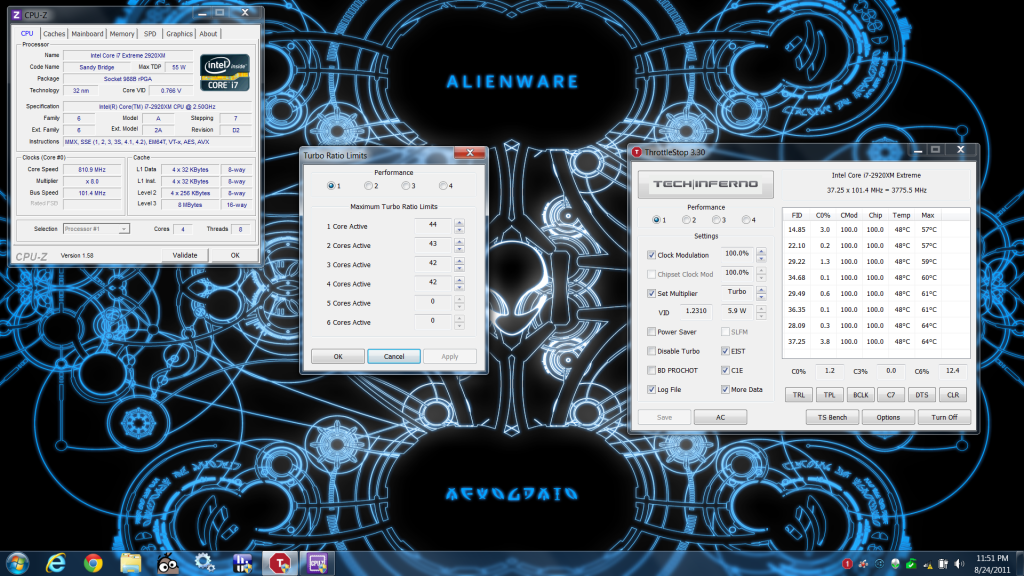Open network status tray icon with warning

click(x=927, y=564)
